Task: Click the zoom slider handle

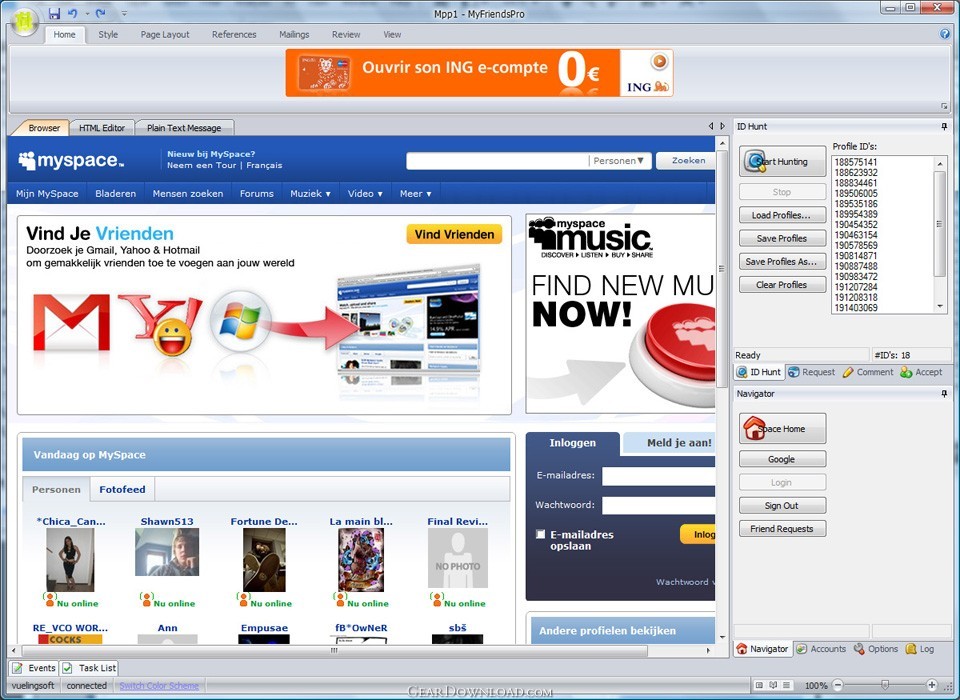Action: click(x=885, y=685)
